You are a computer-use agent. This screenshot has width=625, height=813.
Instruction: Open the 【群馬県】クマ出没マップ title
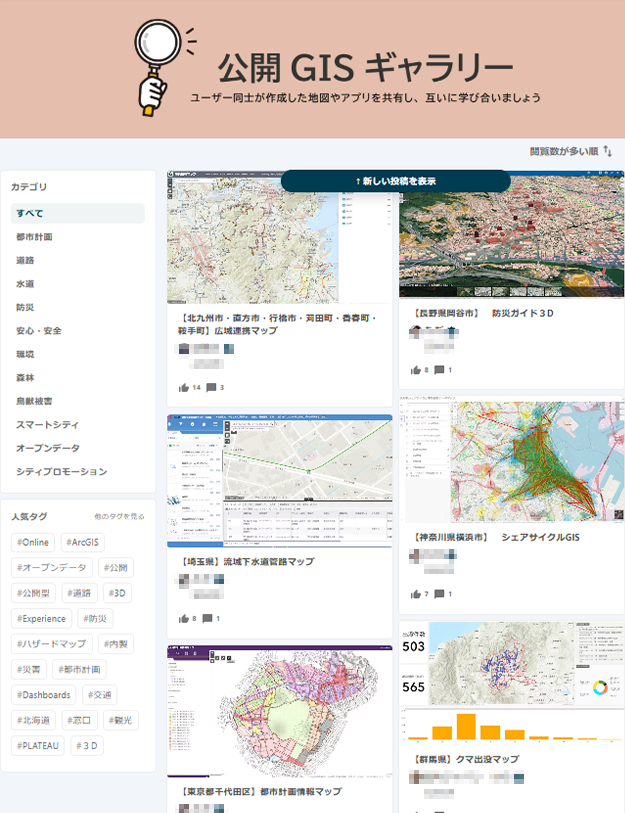pos(466,759)
